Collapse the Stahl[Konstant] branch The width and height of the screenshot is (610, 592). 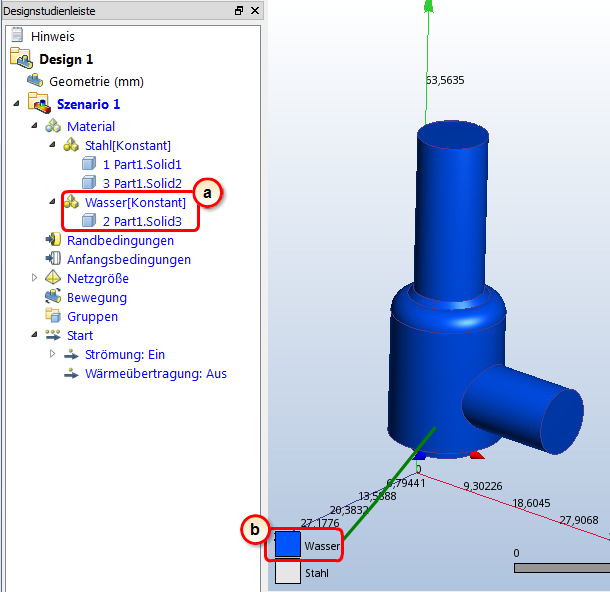pyautogui.click(x=52, y=145)
